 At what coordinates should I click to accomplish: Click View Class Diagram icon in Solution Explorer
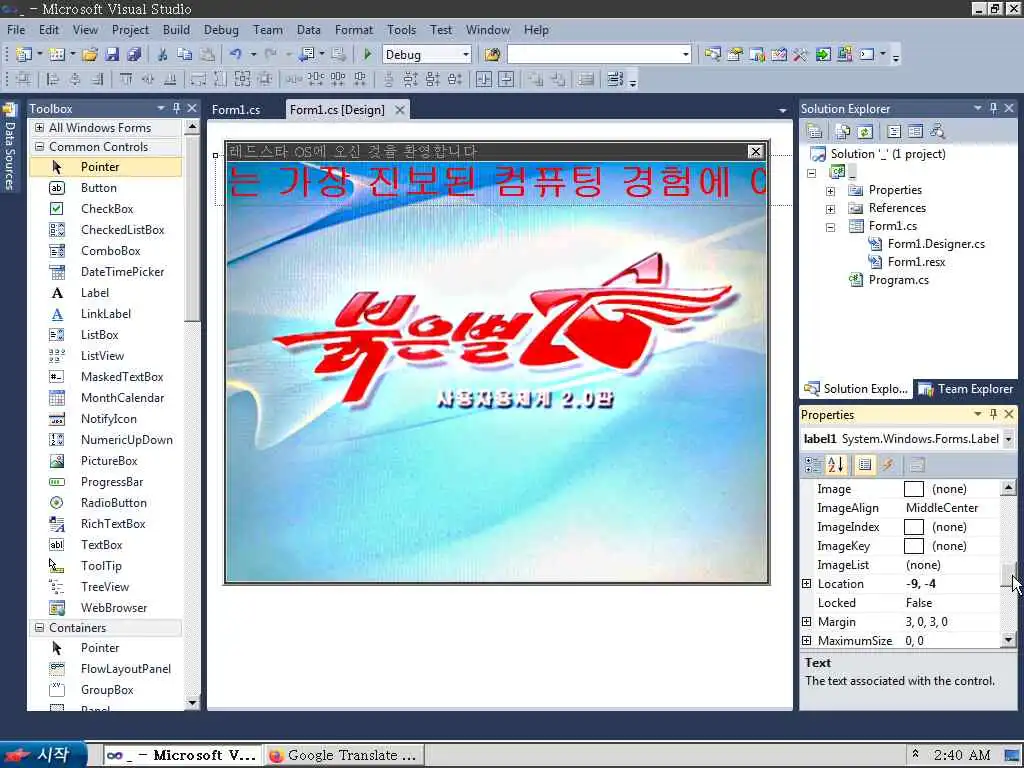click(937, 131)
